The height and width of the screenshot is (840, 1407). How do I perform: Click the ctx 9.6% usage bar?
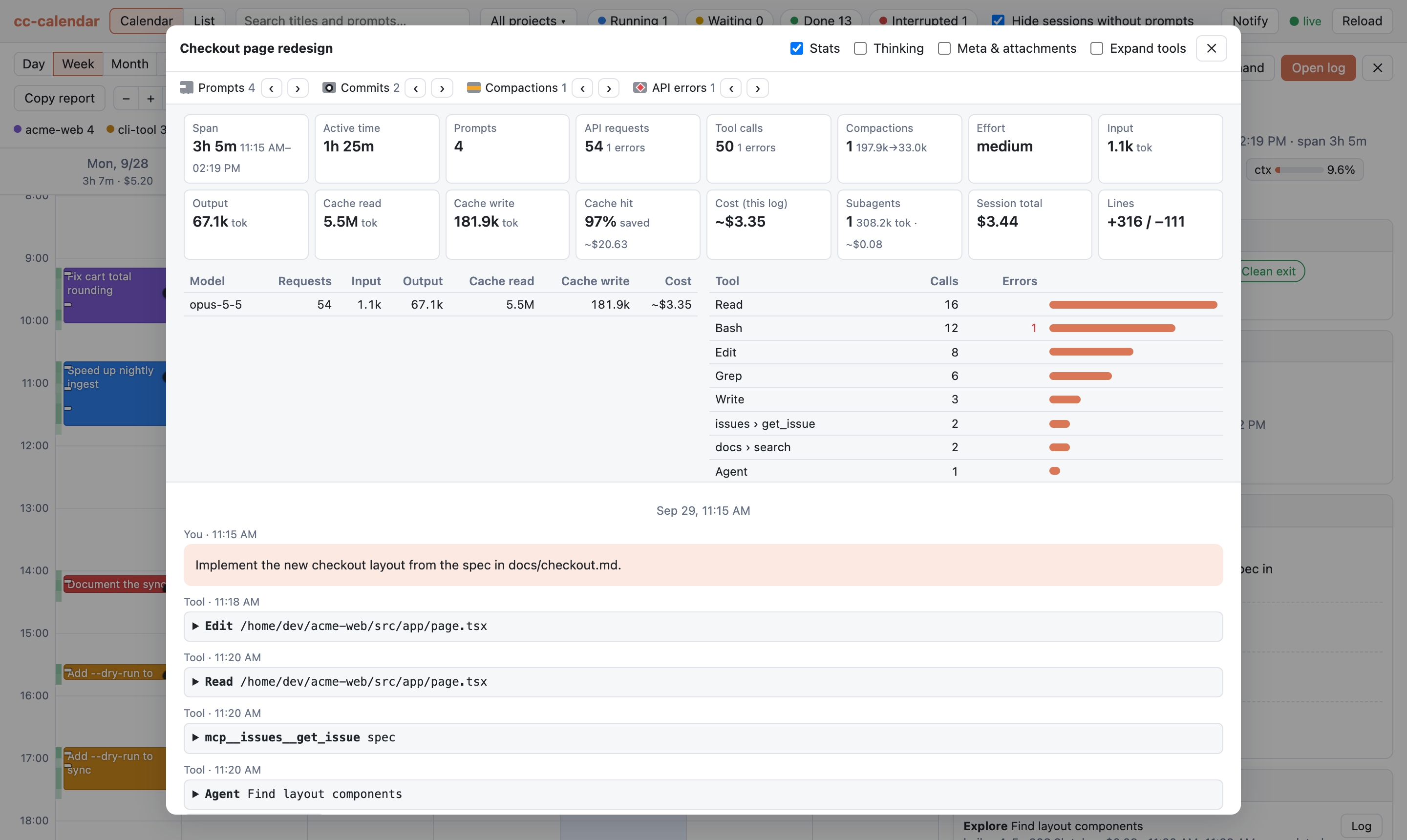click(1304, 170)
